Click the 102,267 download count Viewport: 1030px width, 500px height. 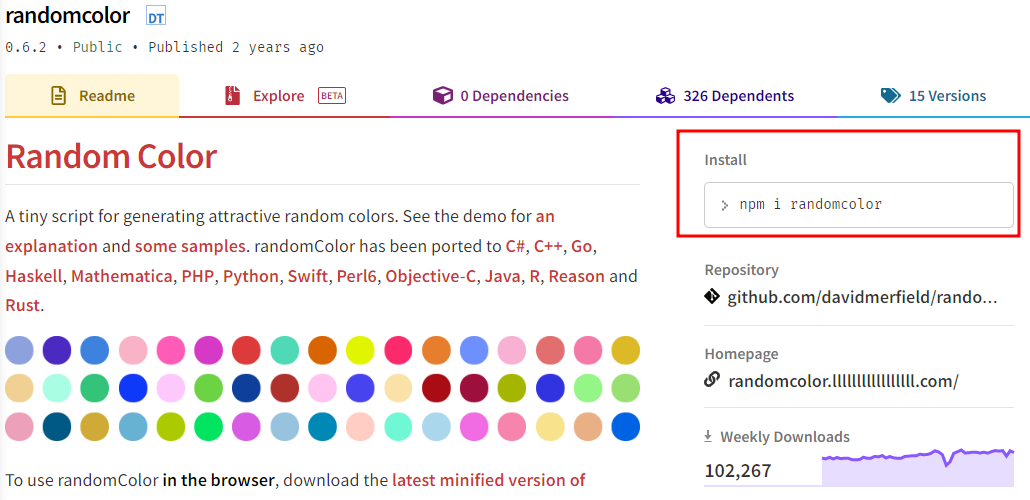pyautogui.click(x=738, y=471)
